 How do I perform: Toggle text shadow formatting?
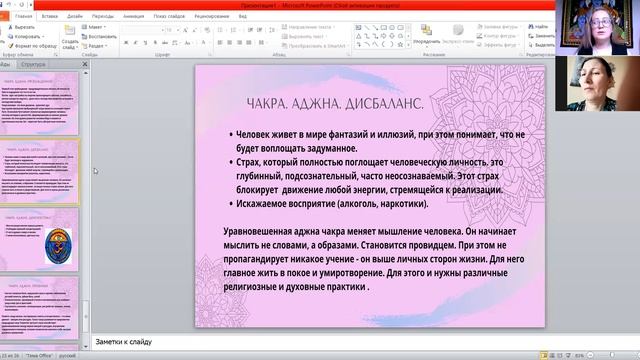click(155, 42)
